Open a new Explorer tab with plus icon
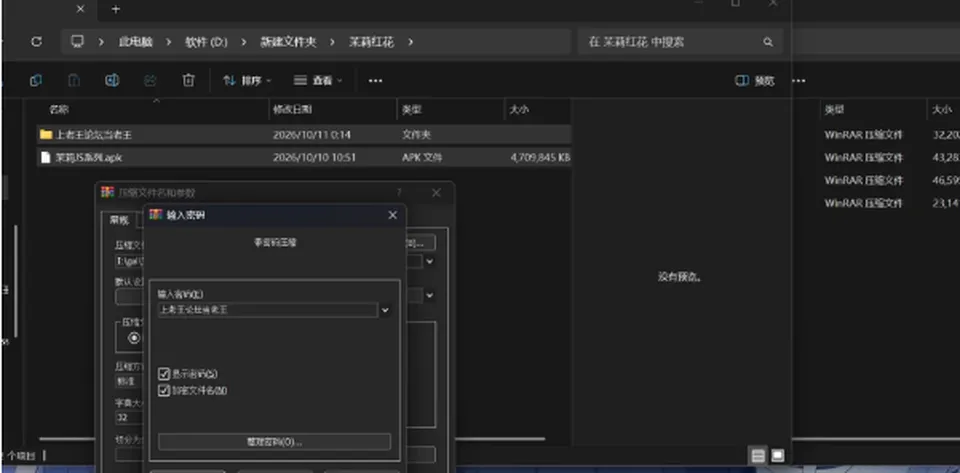This screenshot has width=960, height=473. (x=116, y=9)
